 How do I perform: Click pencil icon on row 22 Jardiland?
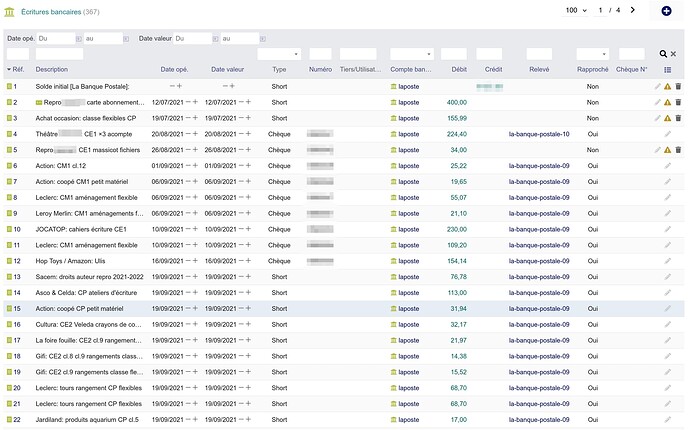668,419
